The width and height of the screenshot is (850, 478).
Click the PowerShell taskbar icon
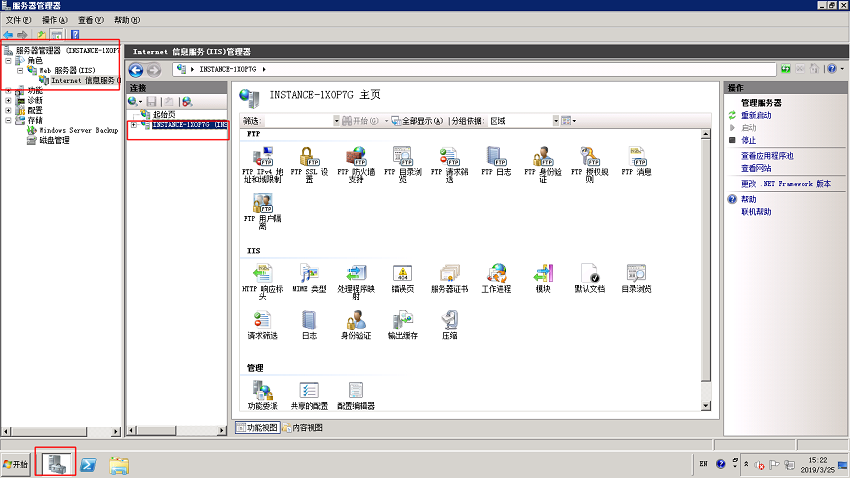click(88, 465)
